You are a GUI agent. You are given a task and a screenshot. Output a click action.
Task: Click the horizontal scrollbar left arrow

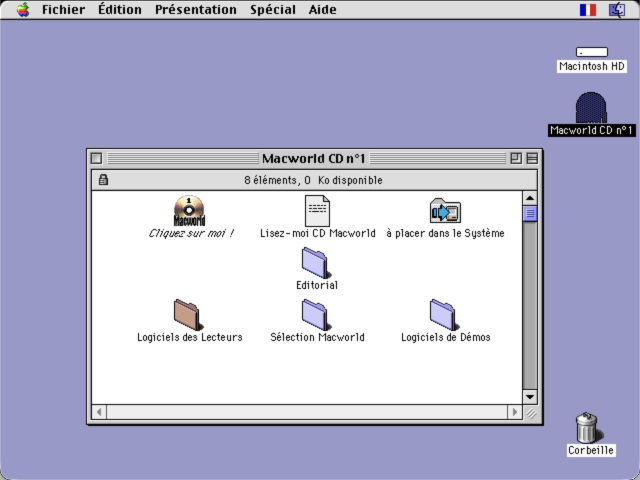click(x=99, y=412)
